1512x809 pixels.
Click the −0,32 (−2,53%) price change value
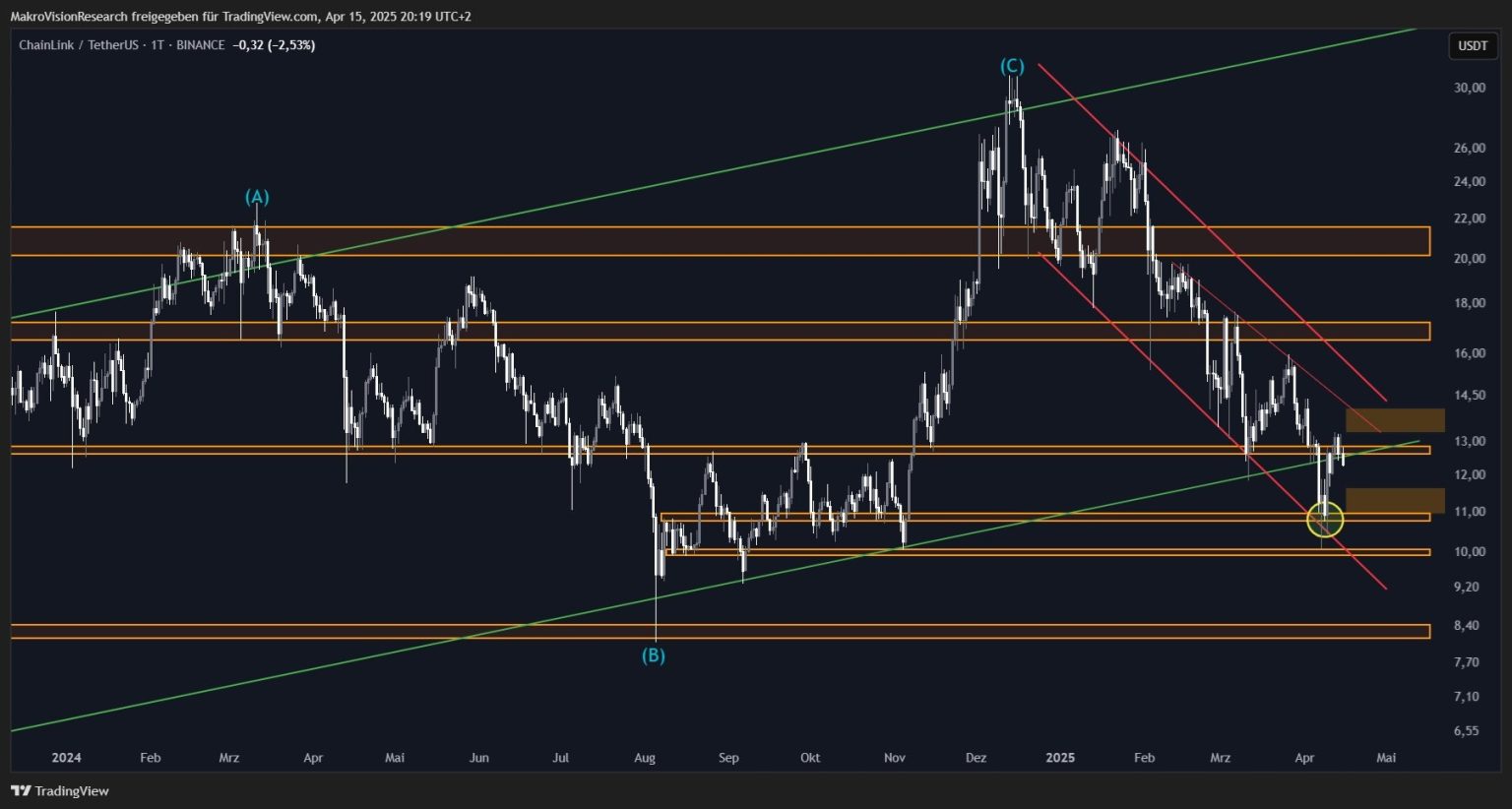[x=274, y=45]
